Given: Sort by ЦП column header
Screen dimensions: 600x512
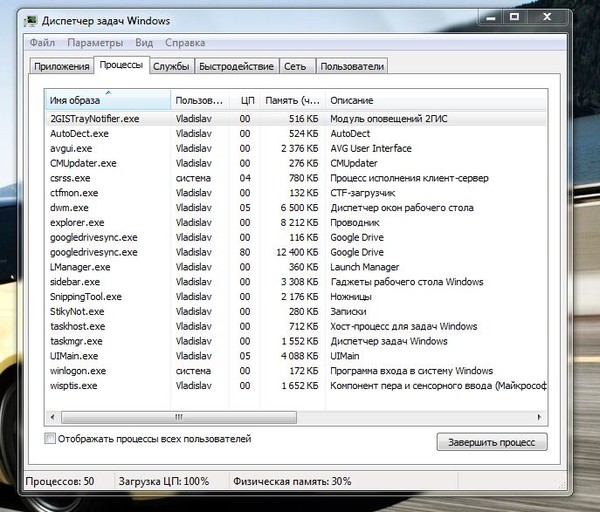Looking at the screenshot, I should (245, 100).
